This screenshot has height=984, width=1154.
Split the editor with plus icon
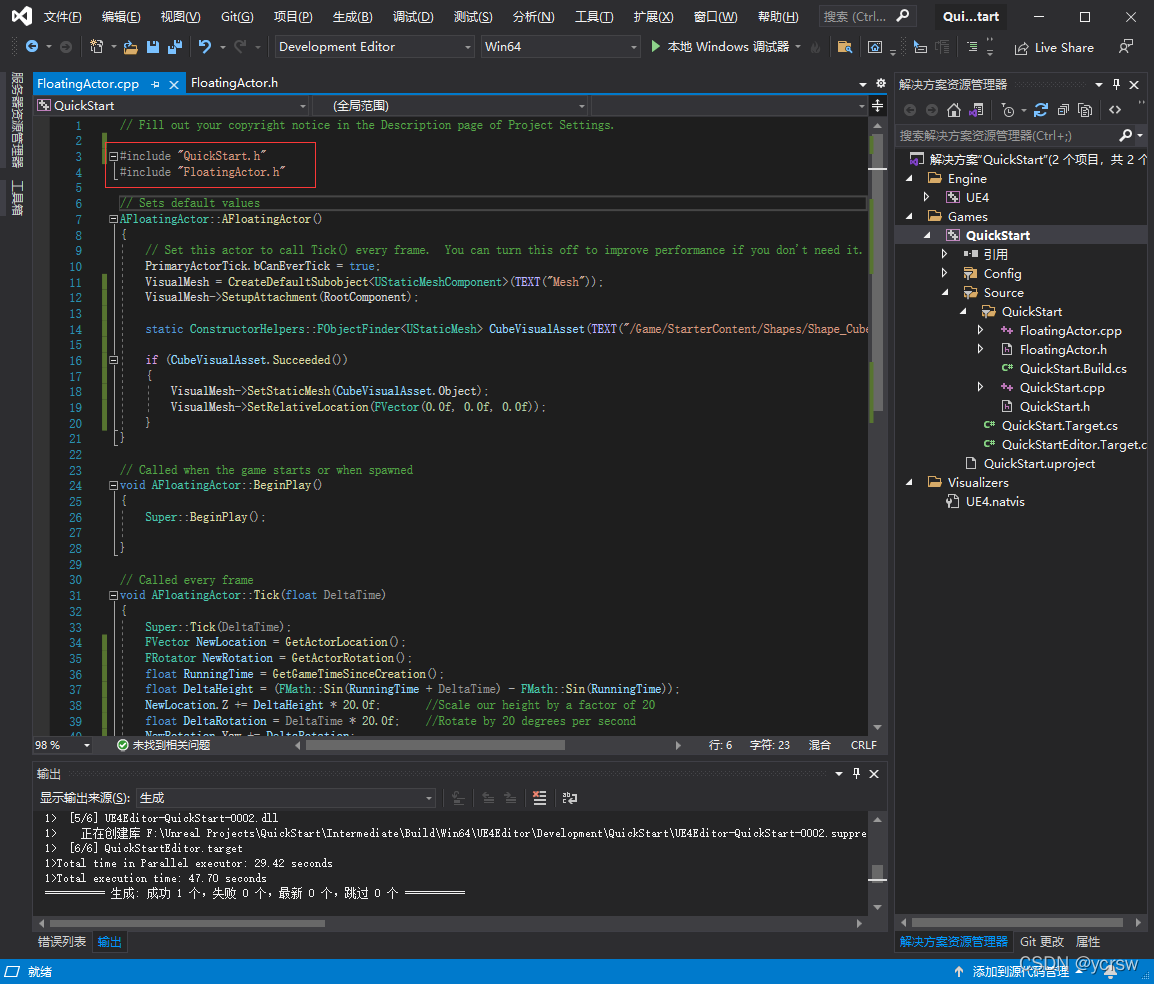point(877,106)
